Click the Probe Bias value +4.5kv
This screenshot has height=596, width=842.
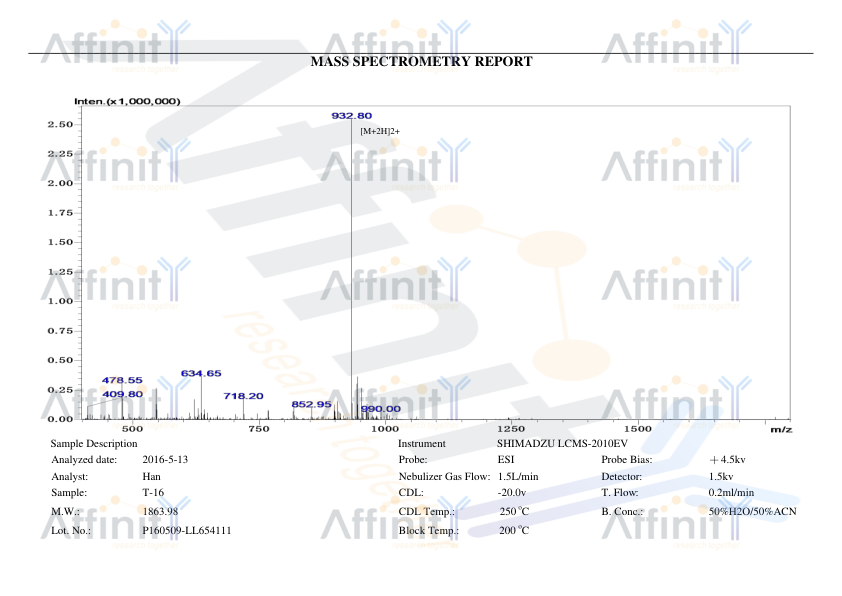coord(728,460)
